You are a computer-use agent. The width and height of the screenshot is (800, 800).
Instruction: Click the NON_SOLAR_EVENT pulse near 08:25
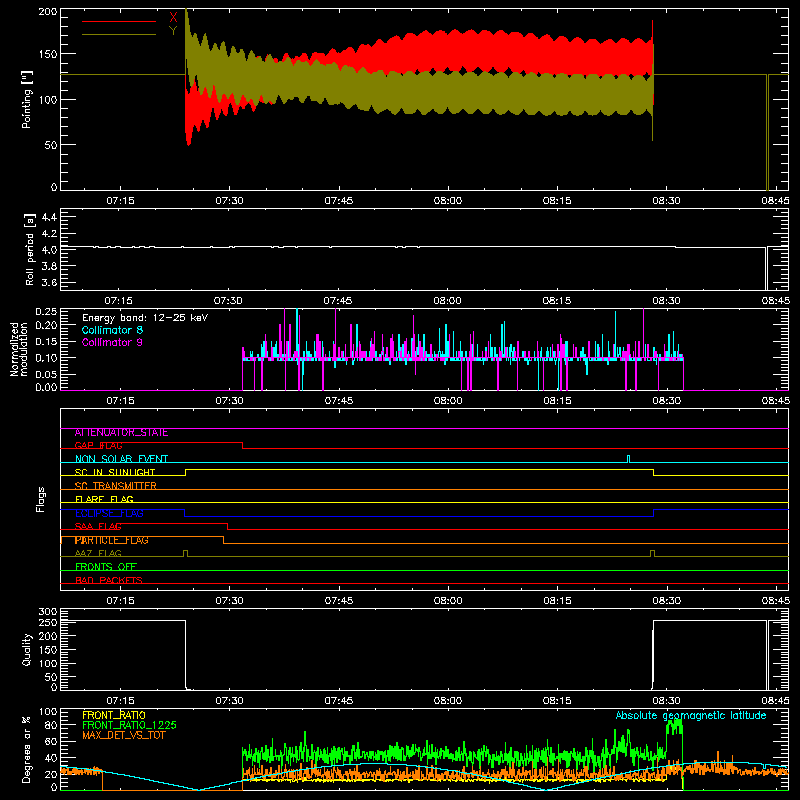[x=629, y=459]
